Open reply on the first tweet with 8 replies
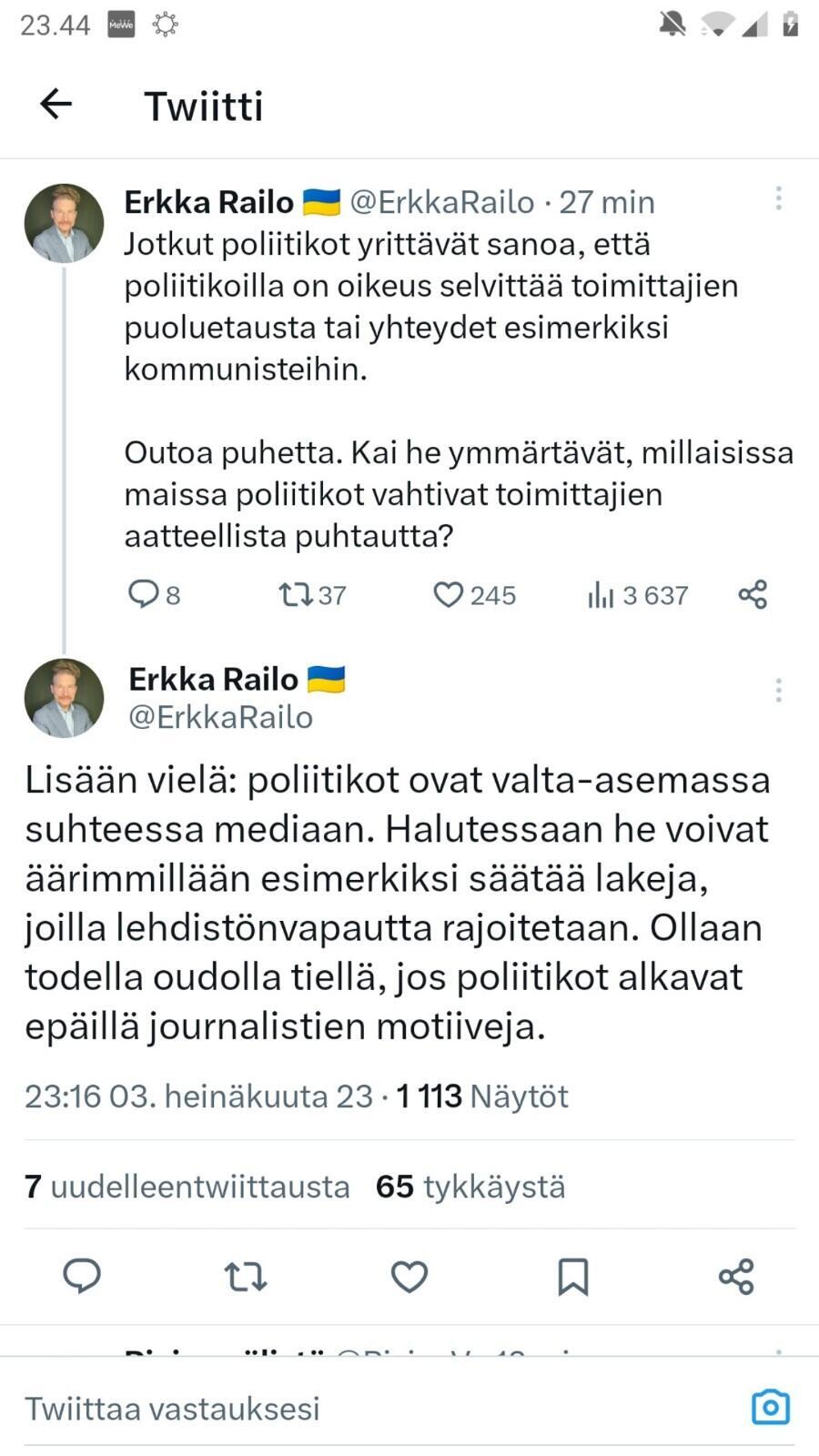The height and width of the screenshot is (1456, 819). (x=144, y=594)
